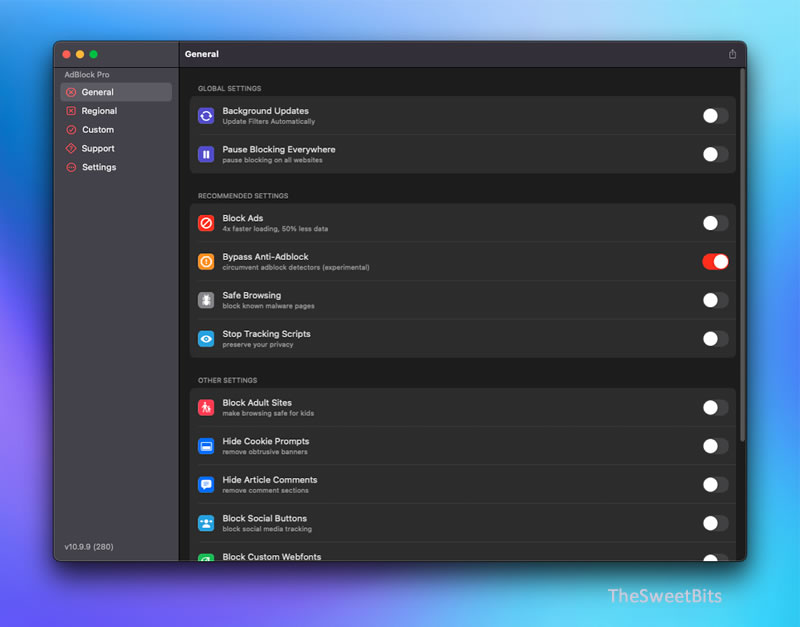Click the Safe Browsing label

(x=252, y=295)
